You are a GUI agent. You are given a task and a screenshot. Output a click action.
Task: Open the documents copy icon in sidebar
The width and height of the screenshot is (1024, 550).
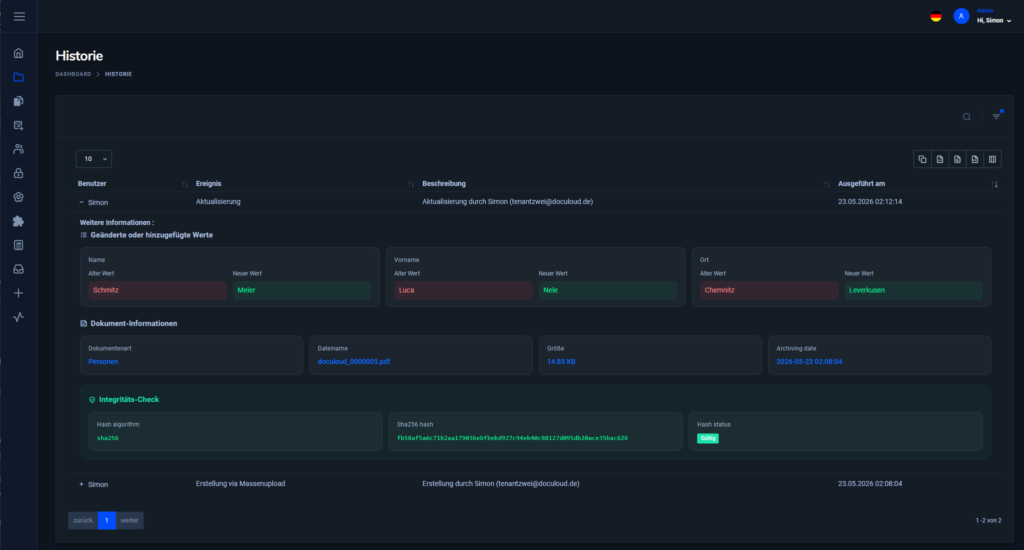[18, 101]
